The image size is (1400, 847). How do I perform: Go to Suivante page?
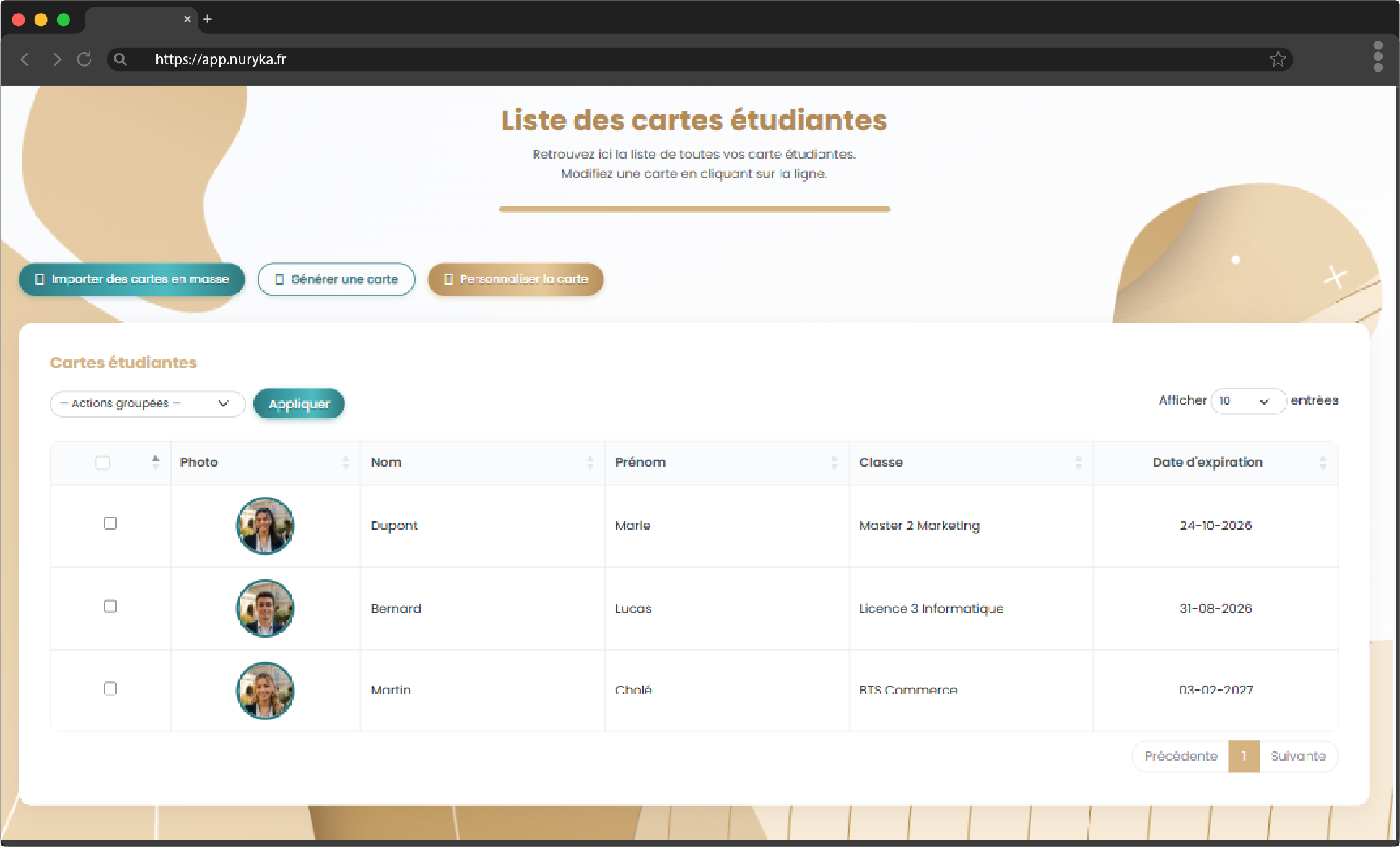click(1298, 757)
